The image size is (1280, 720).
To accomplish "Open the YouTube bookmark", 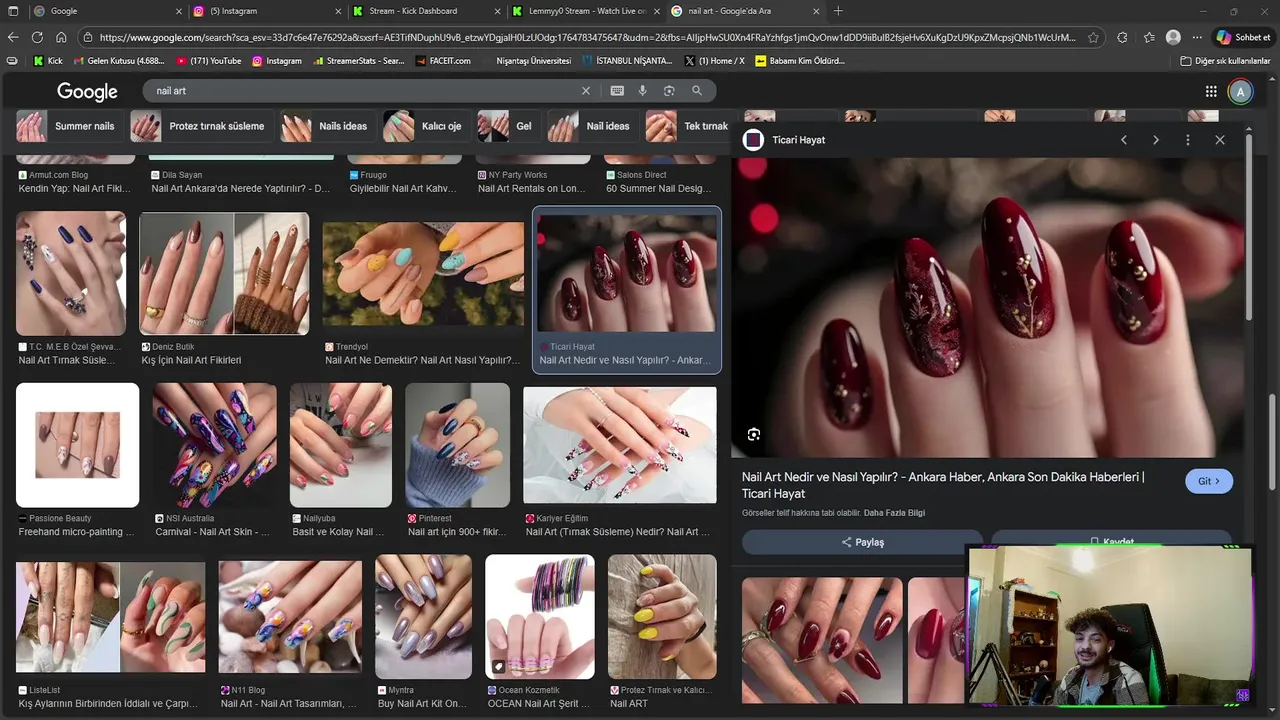I will pyautogui.click(x=209, y=61).
